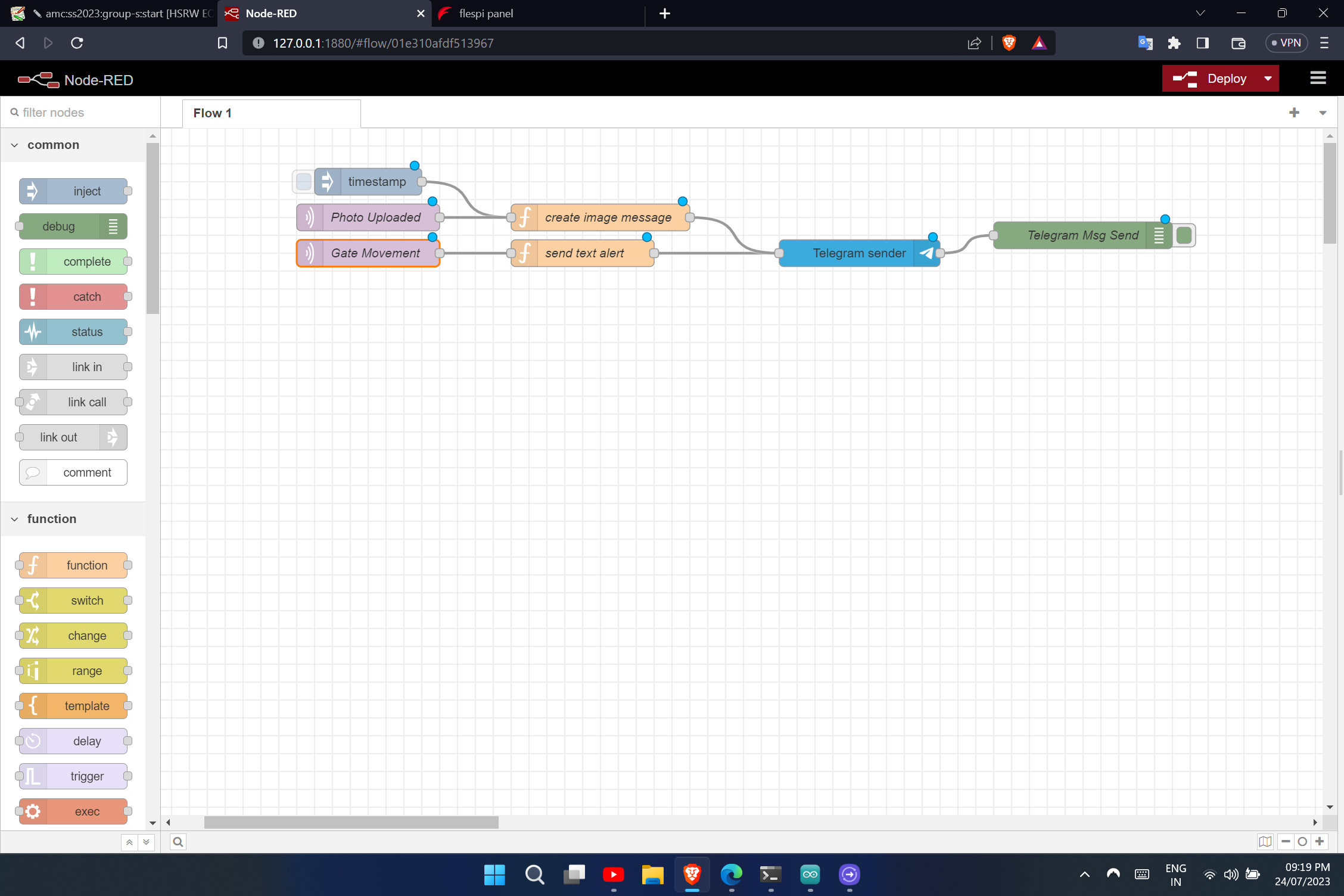Reset zoom with the circle icon

tap(1302, 842)
